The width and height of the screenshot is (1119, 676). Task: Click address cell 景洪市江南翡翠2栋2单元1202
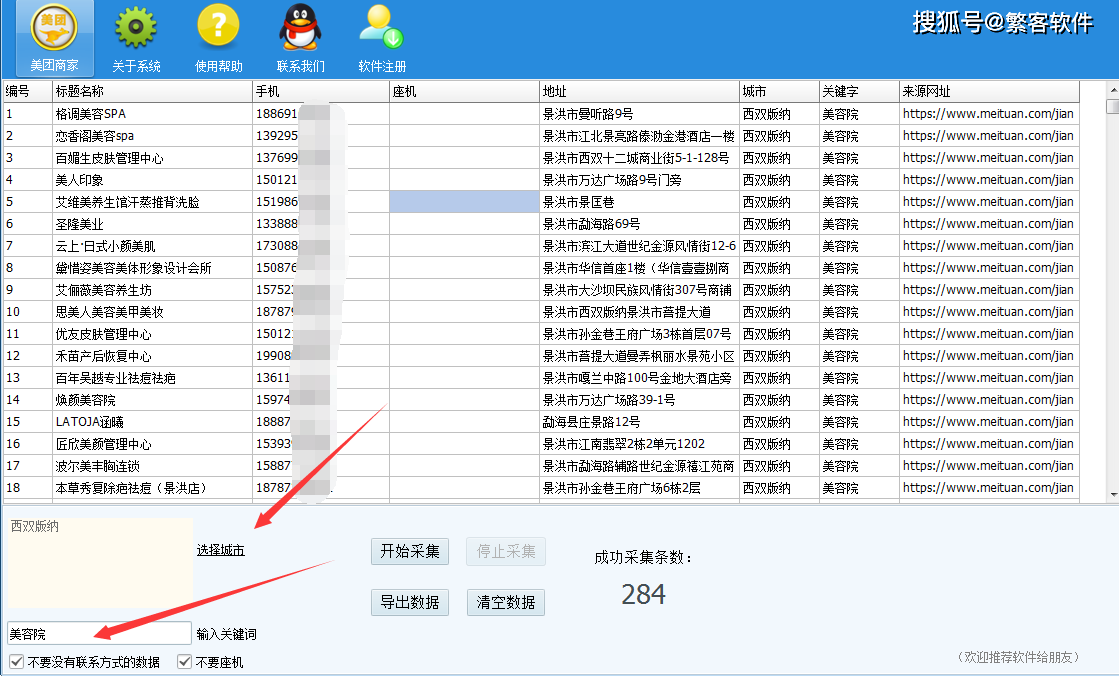click(639, 443)
